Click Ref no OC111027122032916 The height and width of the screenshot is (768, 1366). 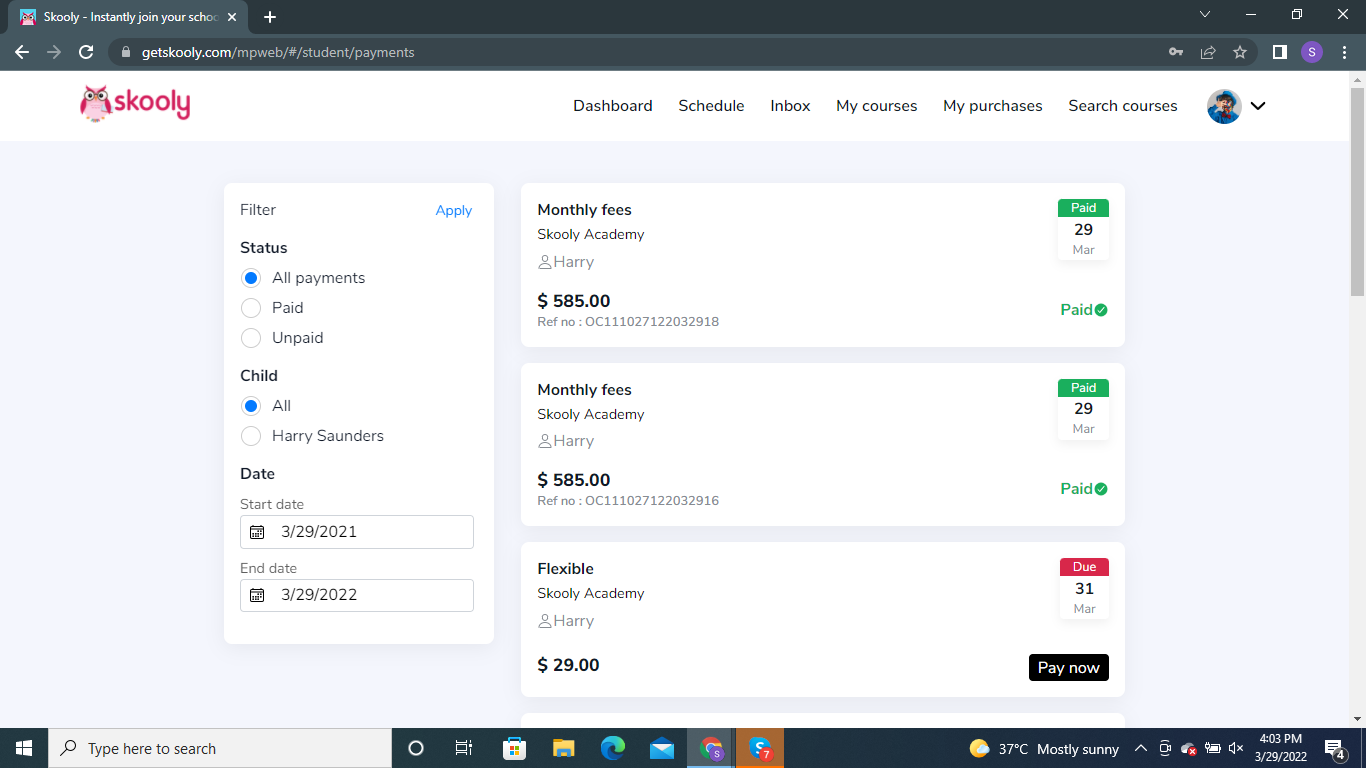(x=628, y=501)
